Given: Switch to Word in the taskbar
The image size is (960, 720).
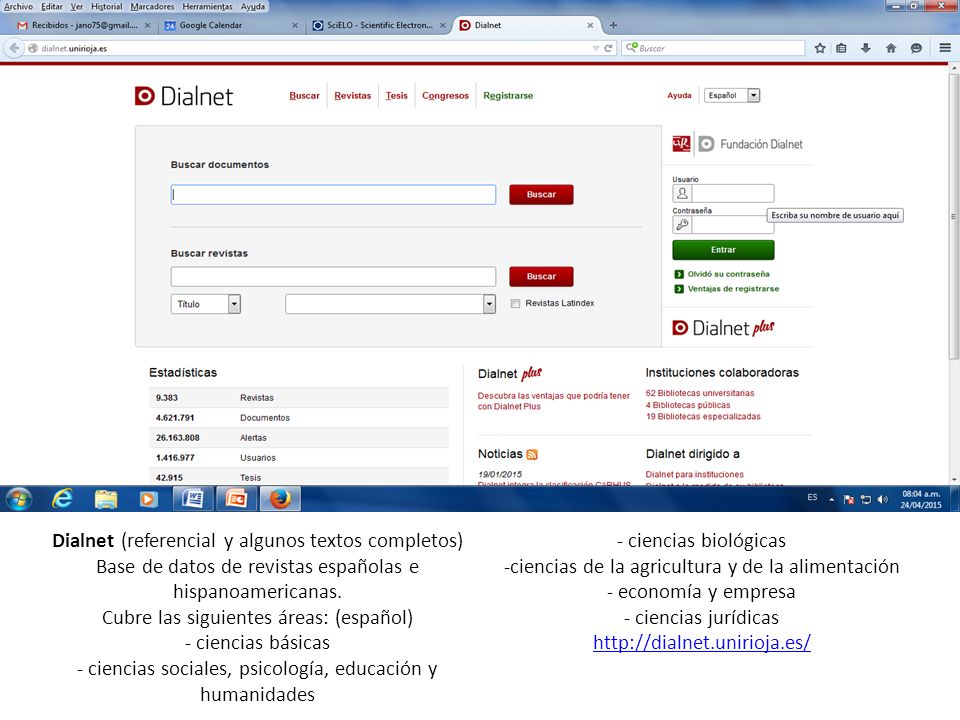Looking at the screenshot, I should (x=193, y=499).
